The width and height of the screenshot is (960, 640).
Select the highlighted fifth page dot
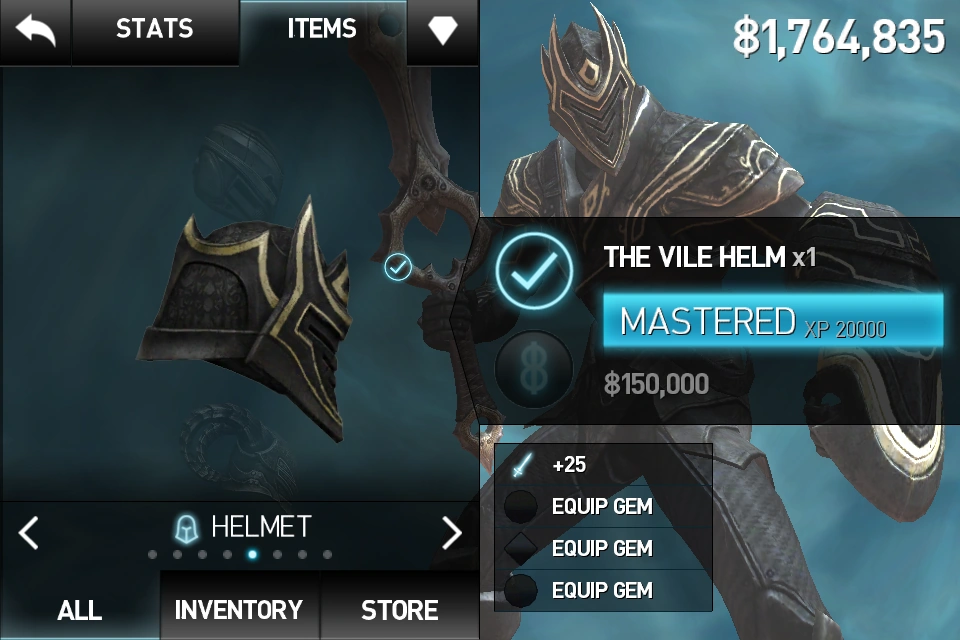click(252, 555)
